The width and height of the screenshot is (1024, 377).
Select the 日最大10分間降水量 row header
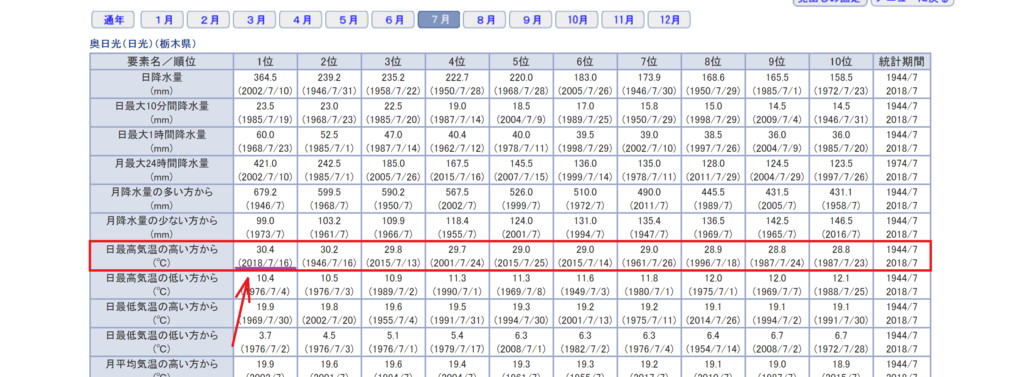click(162, 112)
